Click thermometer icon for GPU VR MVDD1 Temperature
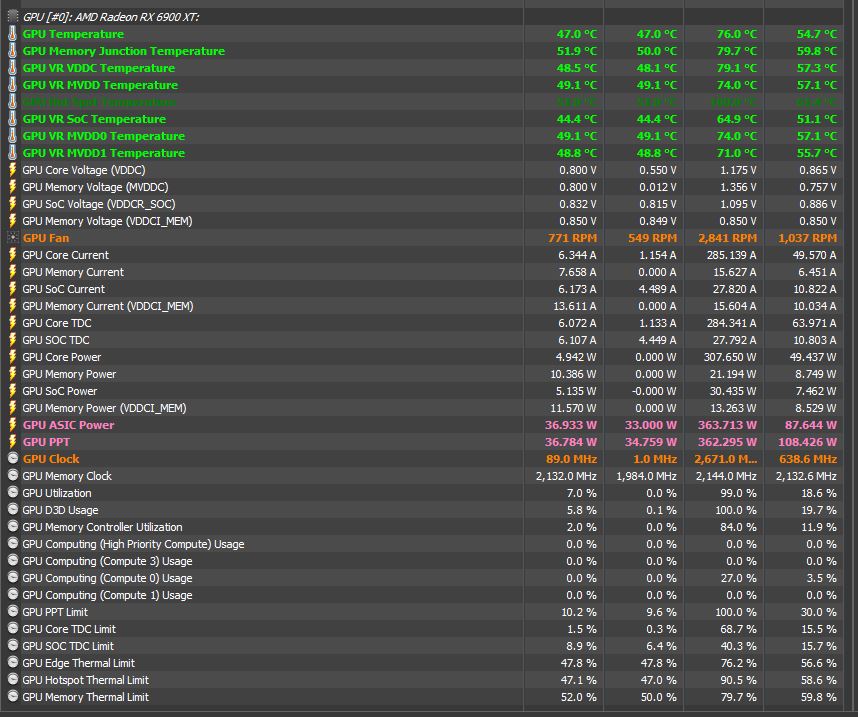The width and height of the screenshot is (858, 717). [x=13, y=153]
